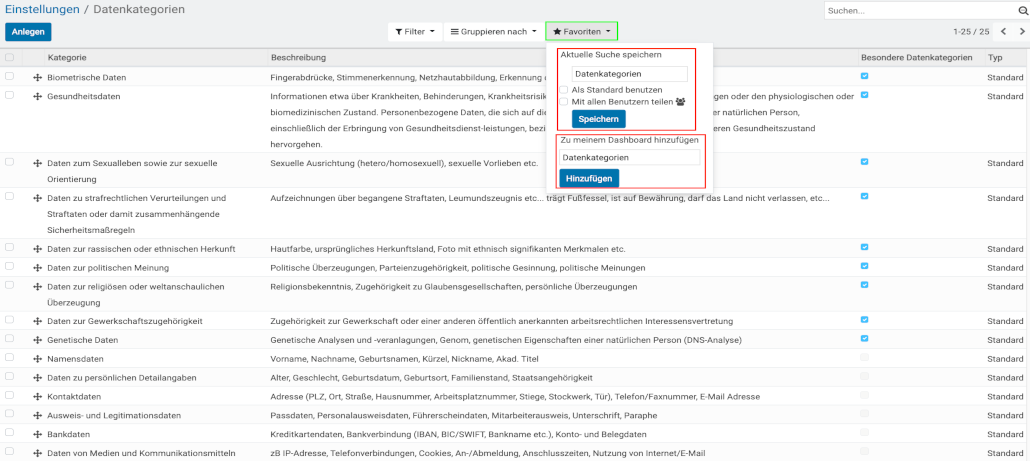Enable 'Als Standard benutzen' checkbox
This screenshot has width=1030, height=461.
(x=564, y=90)
